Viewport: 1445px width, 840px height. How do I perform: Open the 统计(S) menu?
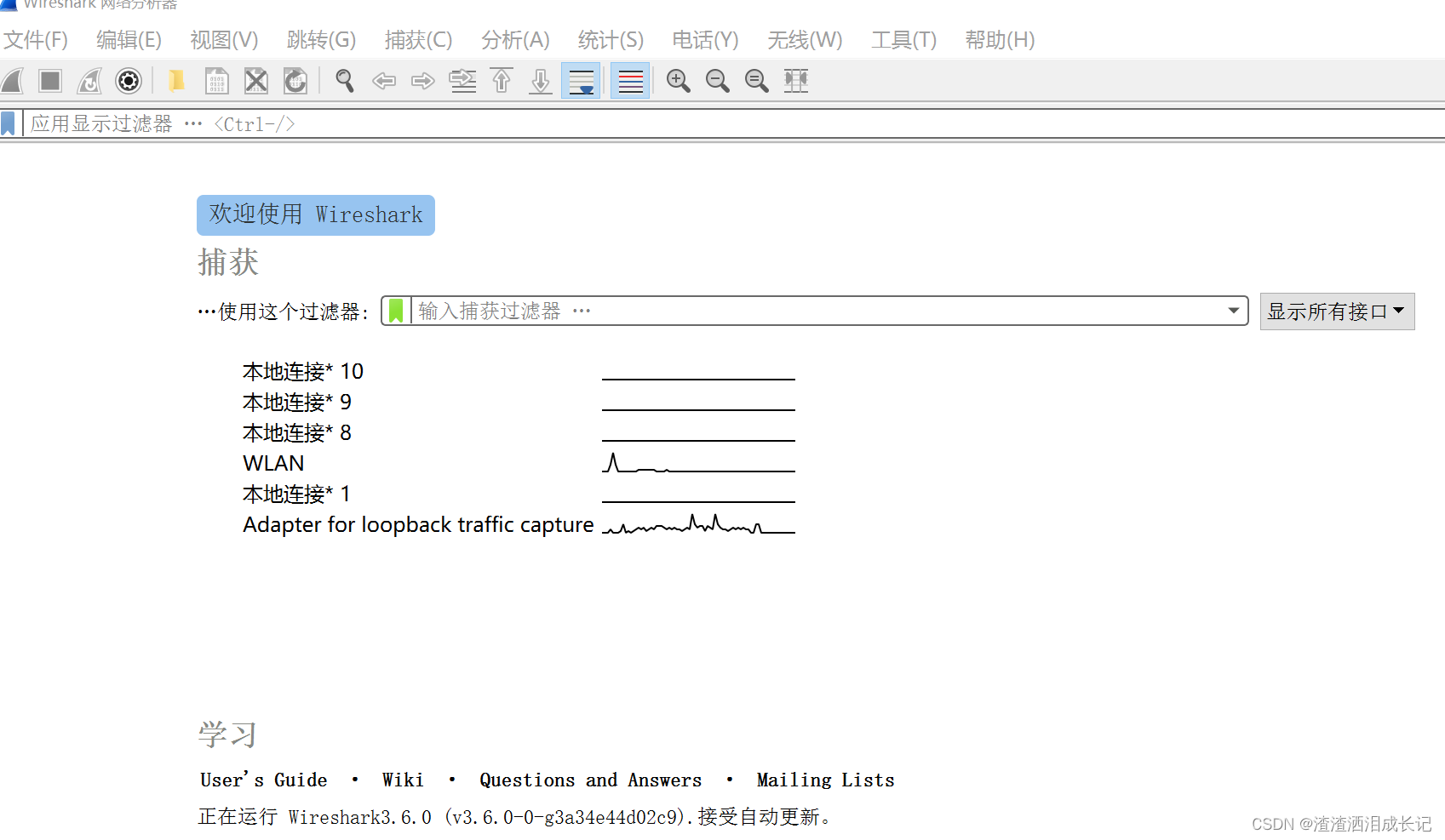pos(611,40)
